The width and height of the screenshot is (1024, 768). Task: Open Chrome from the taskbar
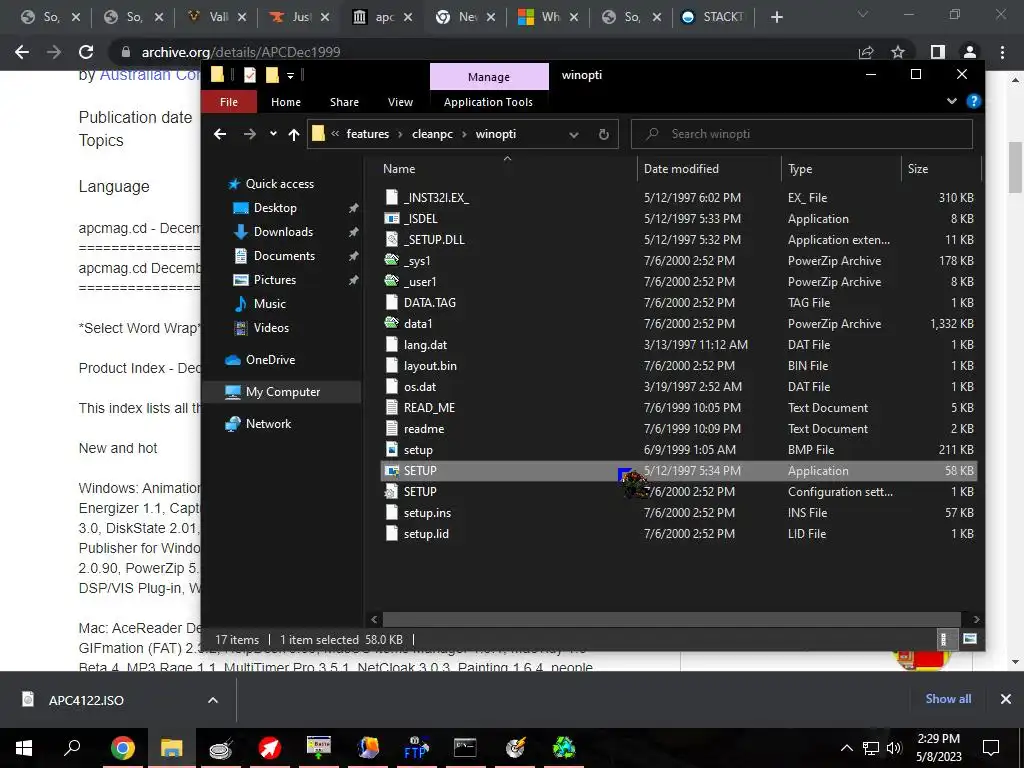(123, 747)
